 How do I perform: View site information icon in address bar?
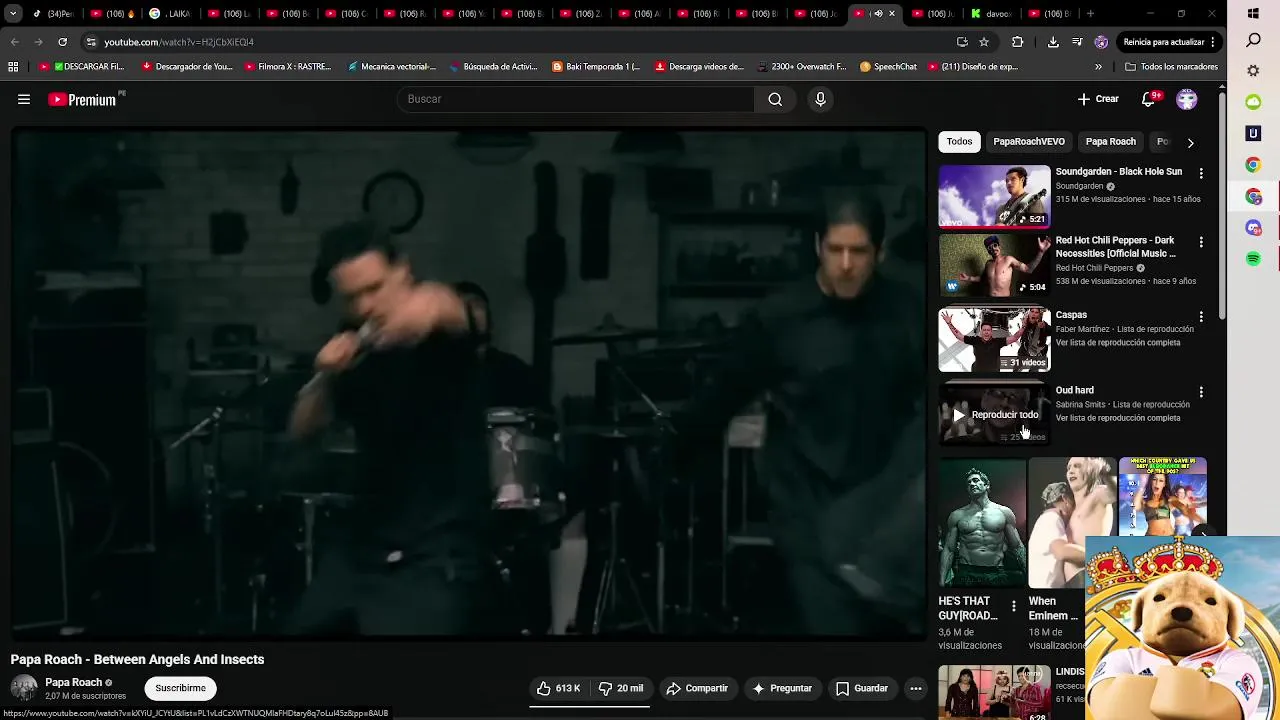(91, 42)
